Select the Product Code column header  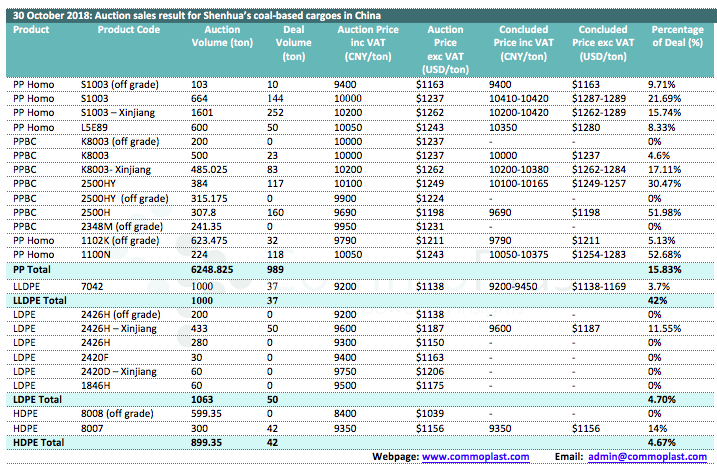pyautogui.click(x=128, y=30)
